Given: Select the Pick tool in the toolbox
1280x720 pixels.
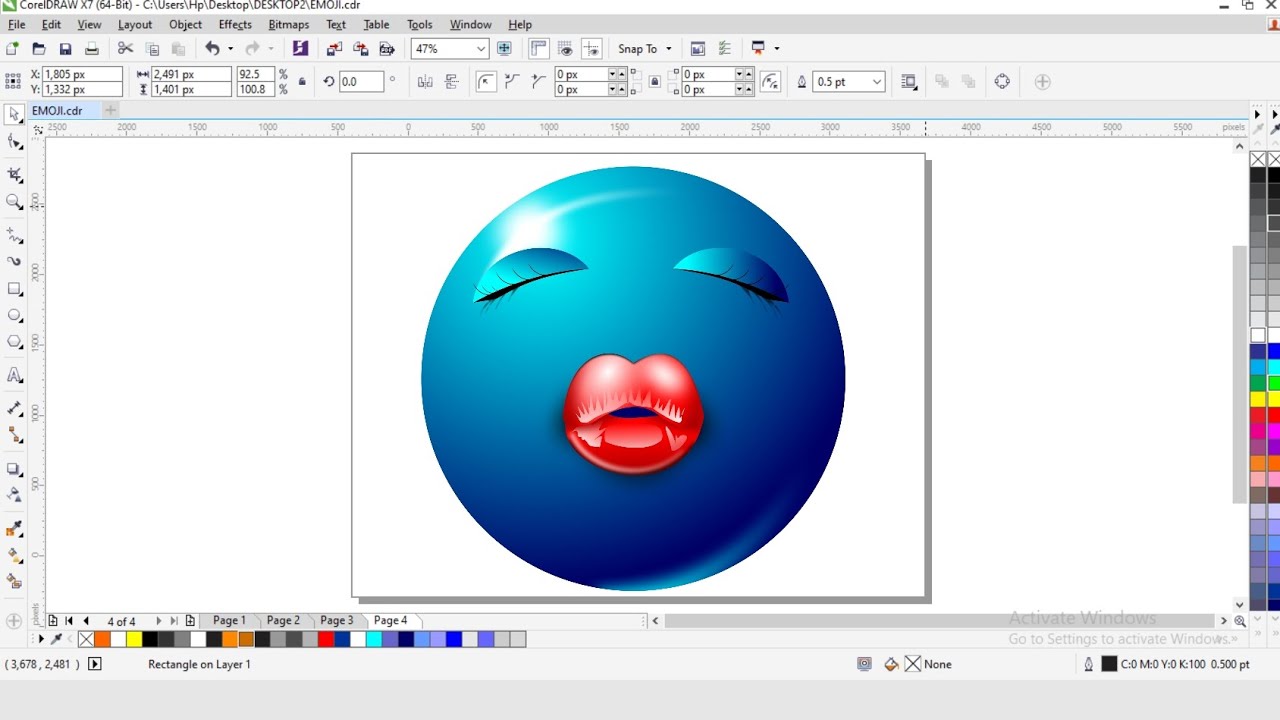Looking at the screenshot, I should coord(14,114).
